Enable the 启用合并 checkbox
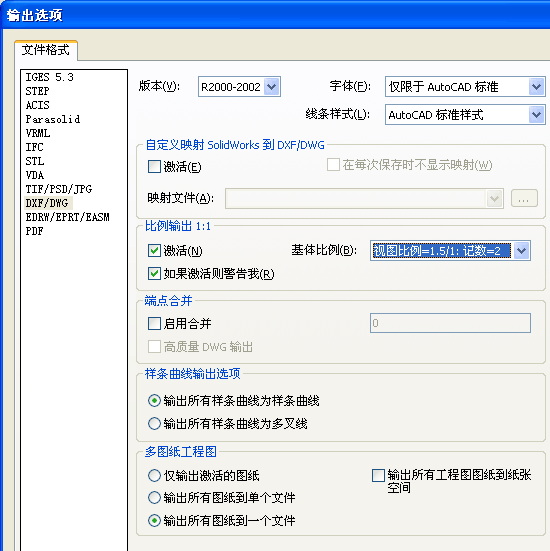Image resolution: width=550 pixels, height=551 pixels. (154, 323)
